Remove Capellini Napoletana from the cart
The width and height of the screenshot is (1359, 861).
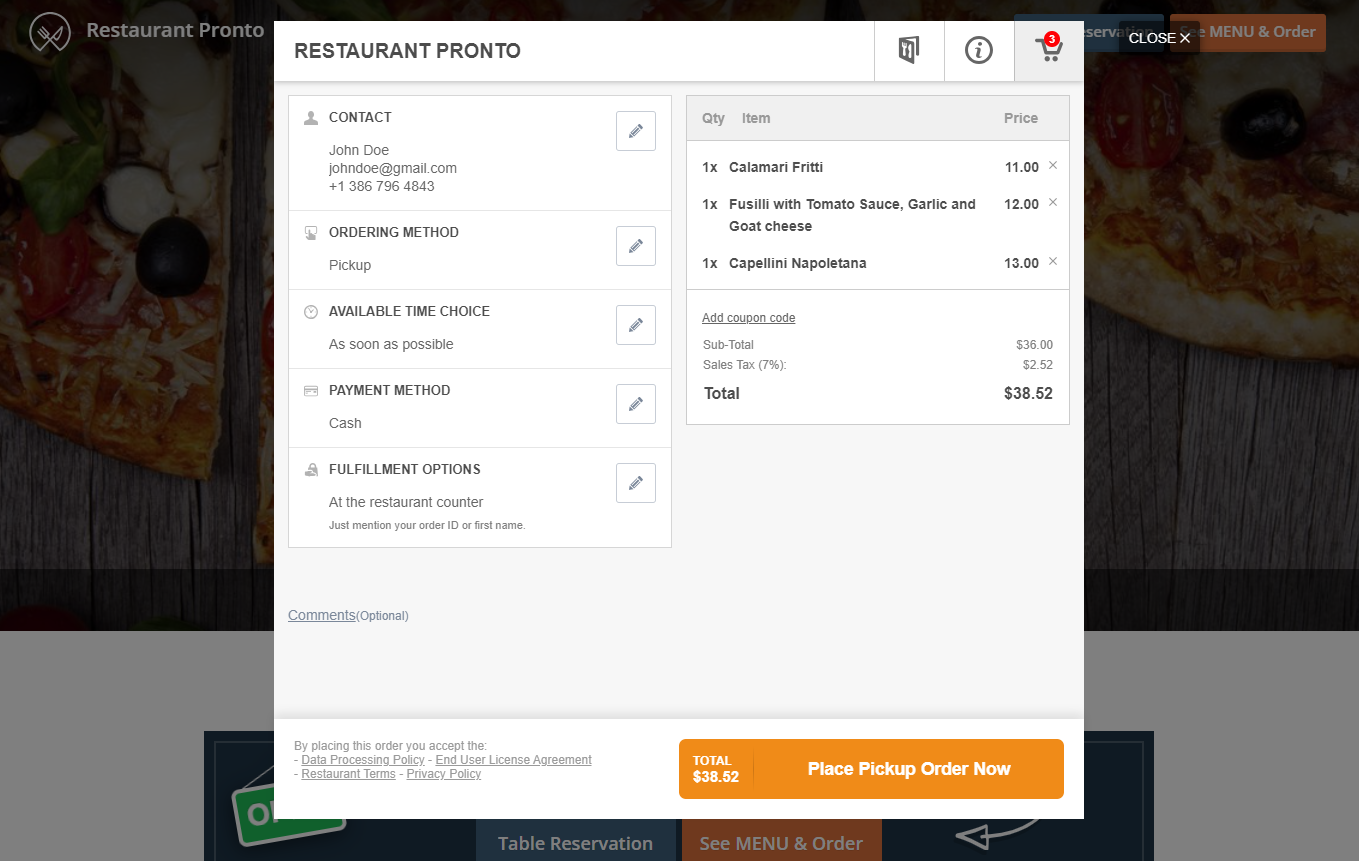[1053, 262]
